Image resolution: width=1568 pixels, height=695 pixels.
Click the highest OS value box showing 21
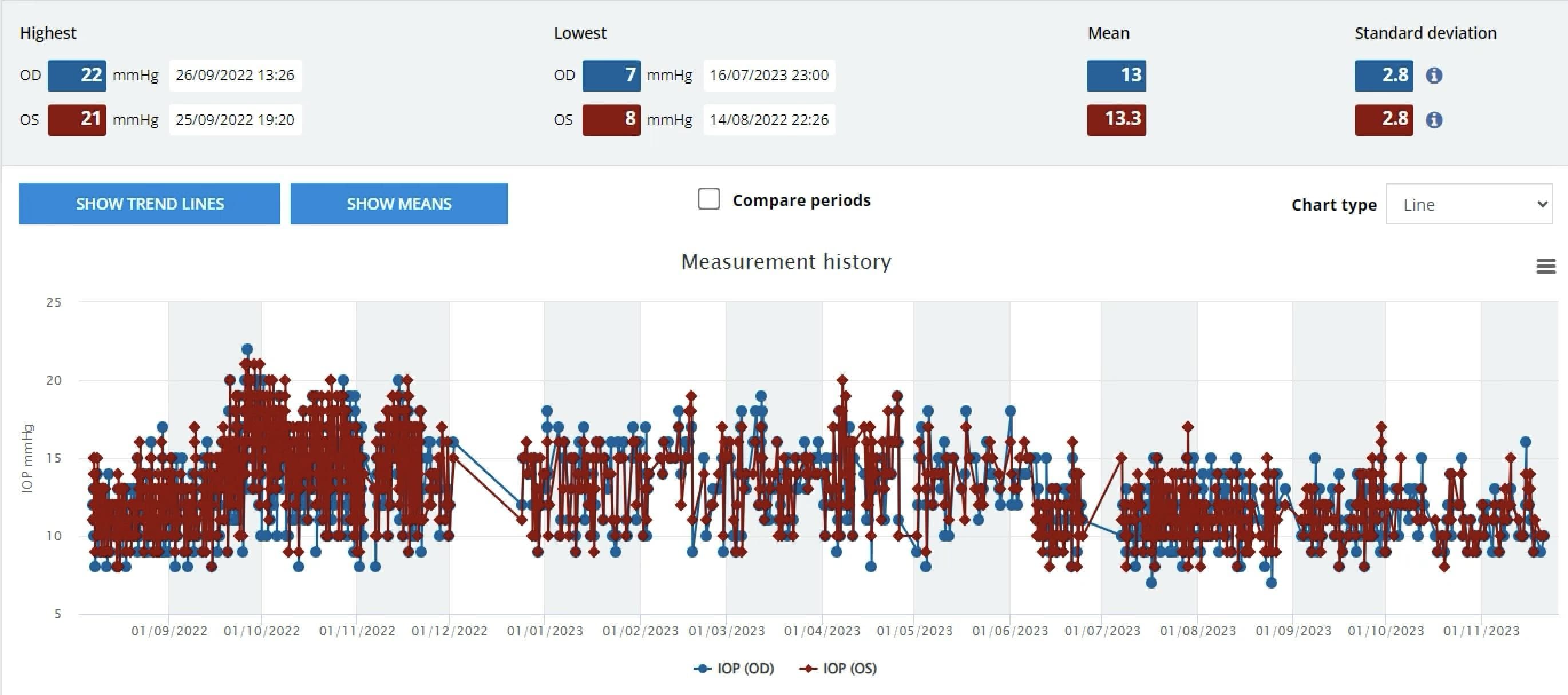(77, 120)
